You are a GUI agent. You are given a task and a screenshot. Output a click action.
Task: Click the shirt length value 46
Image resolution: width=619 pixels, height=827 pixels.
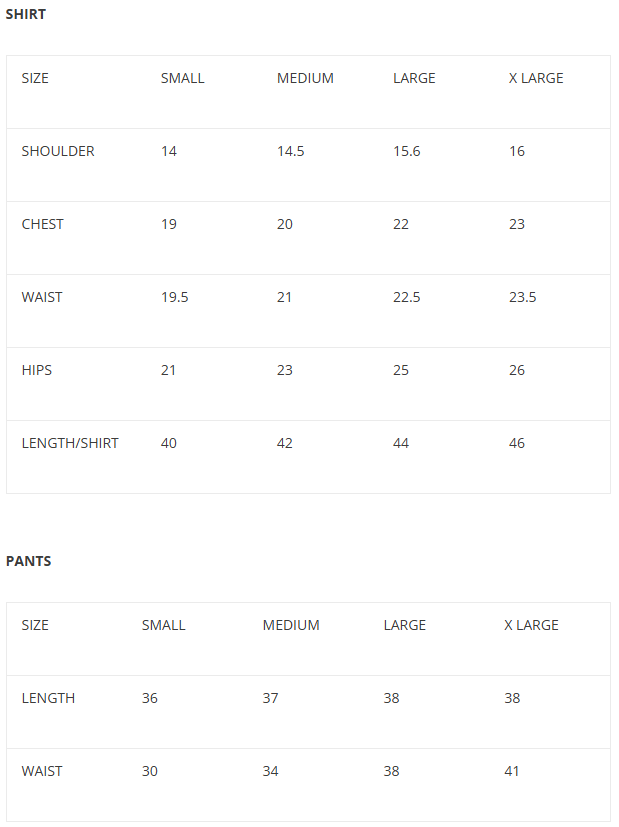[x=516, y=443]
